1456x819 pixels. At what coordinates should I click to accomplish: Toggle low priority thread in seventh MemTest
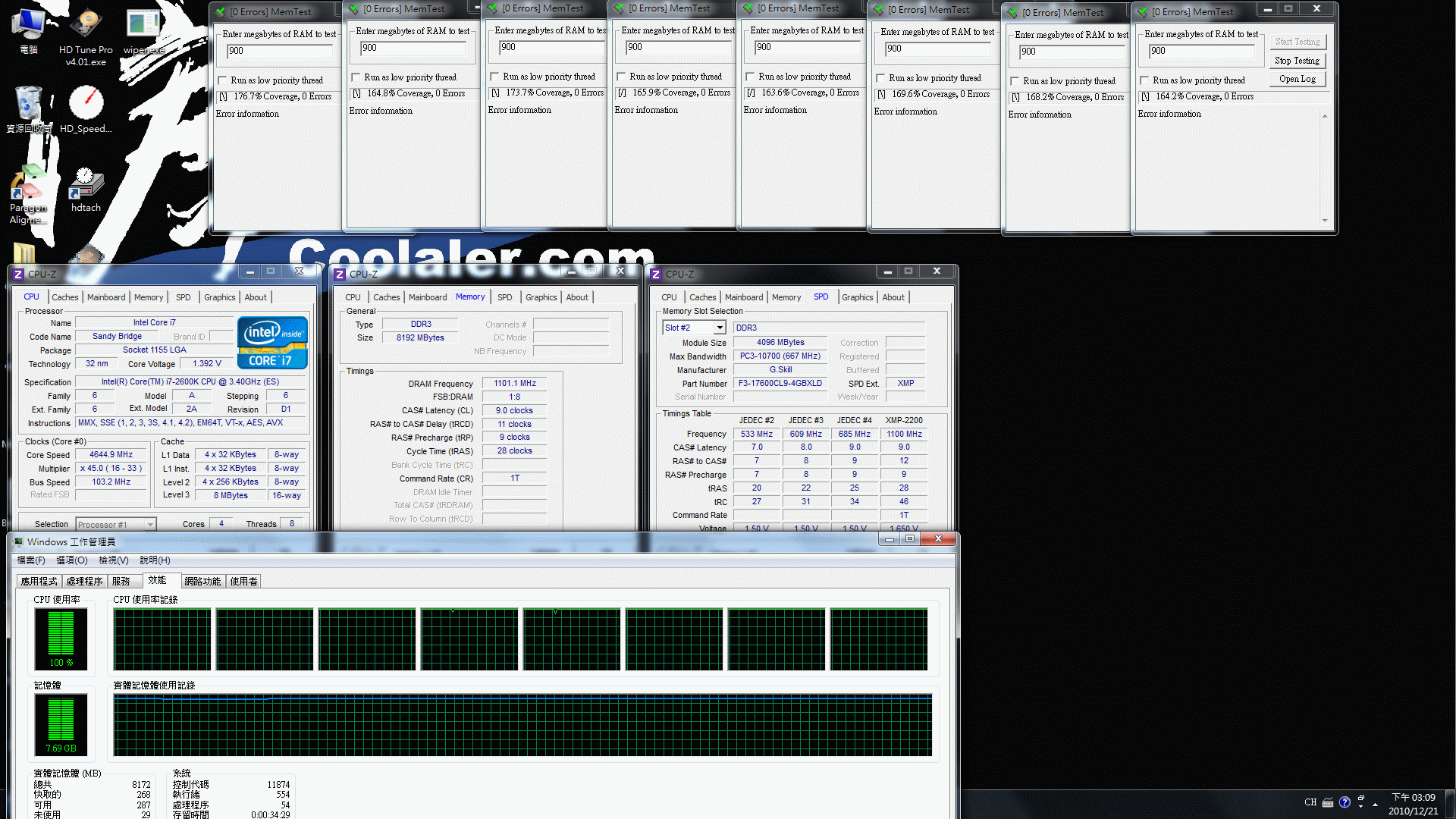tap(1015, 81)
